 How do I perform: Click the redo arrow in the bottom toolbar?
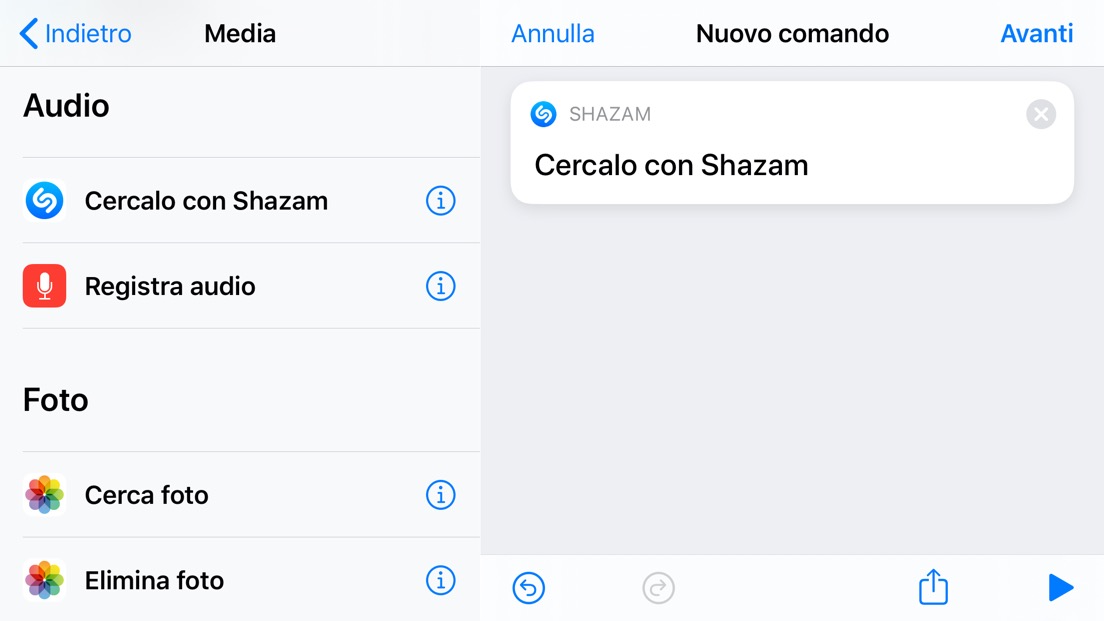pyautogui.click(x=658, y=588)
